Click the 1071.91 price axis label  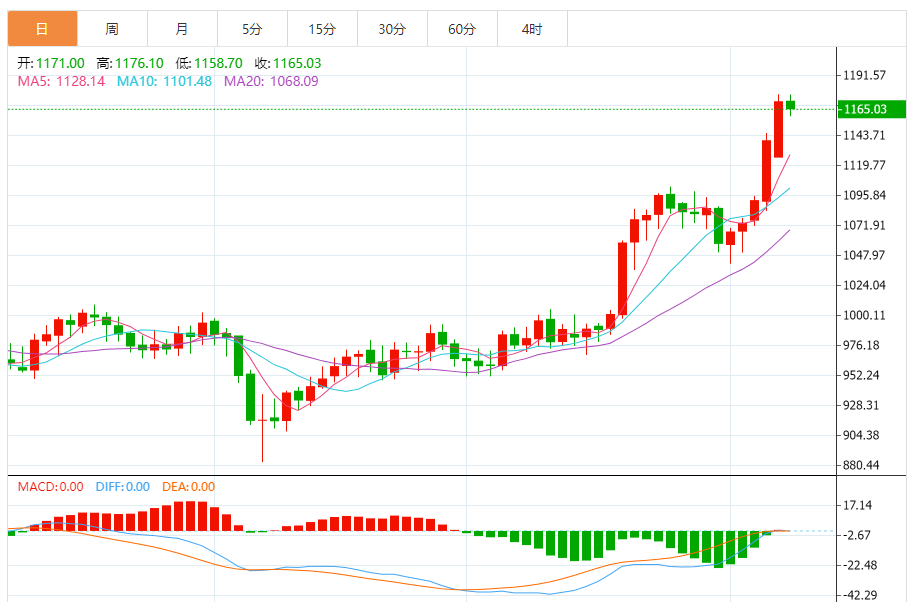[x=864, y=225]
